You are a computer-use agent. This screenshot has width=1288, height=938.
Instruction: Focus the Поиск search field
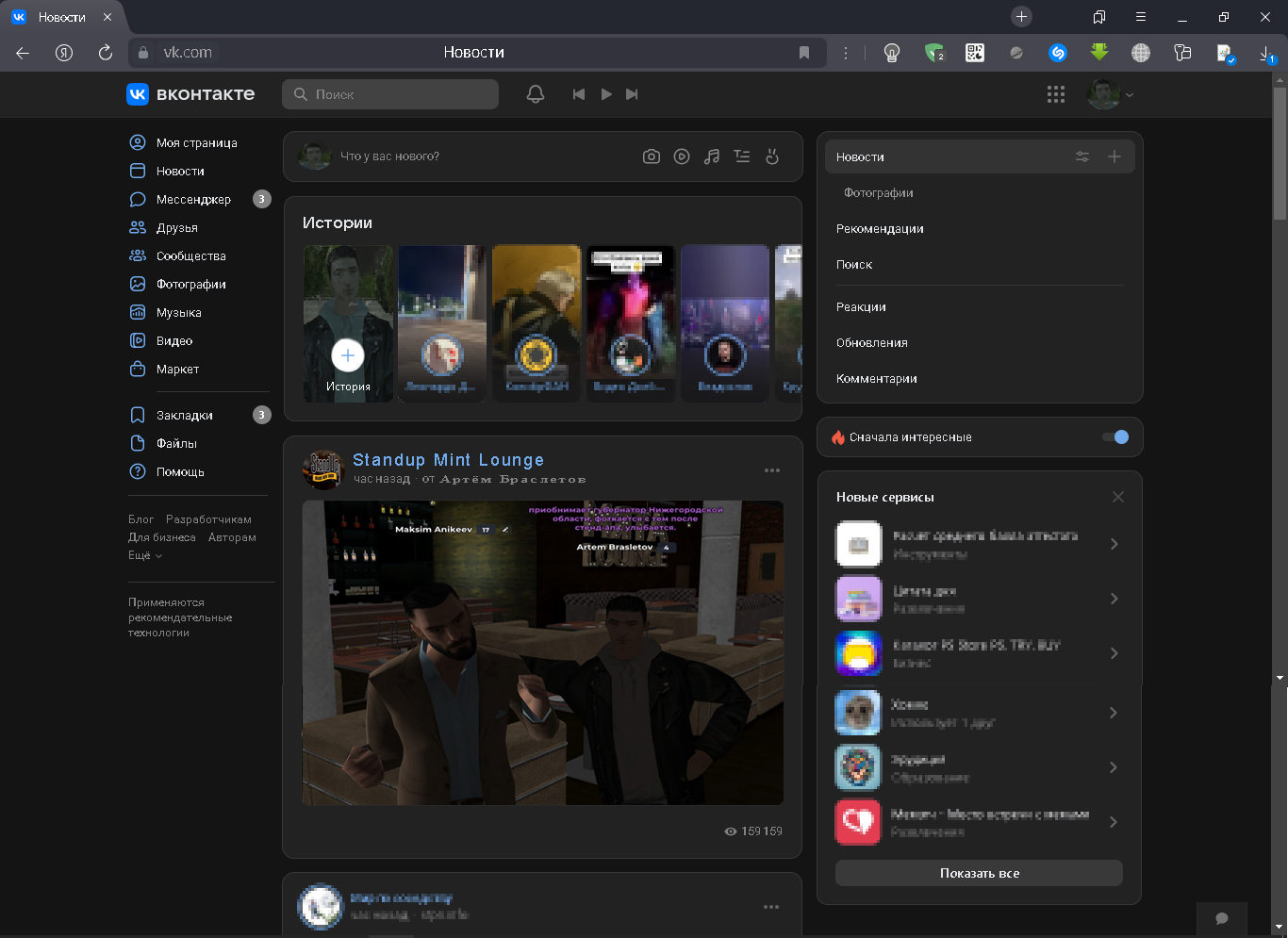[390, 94]
